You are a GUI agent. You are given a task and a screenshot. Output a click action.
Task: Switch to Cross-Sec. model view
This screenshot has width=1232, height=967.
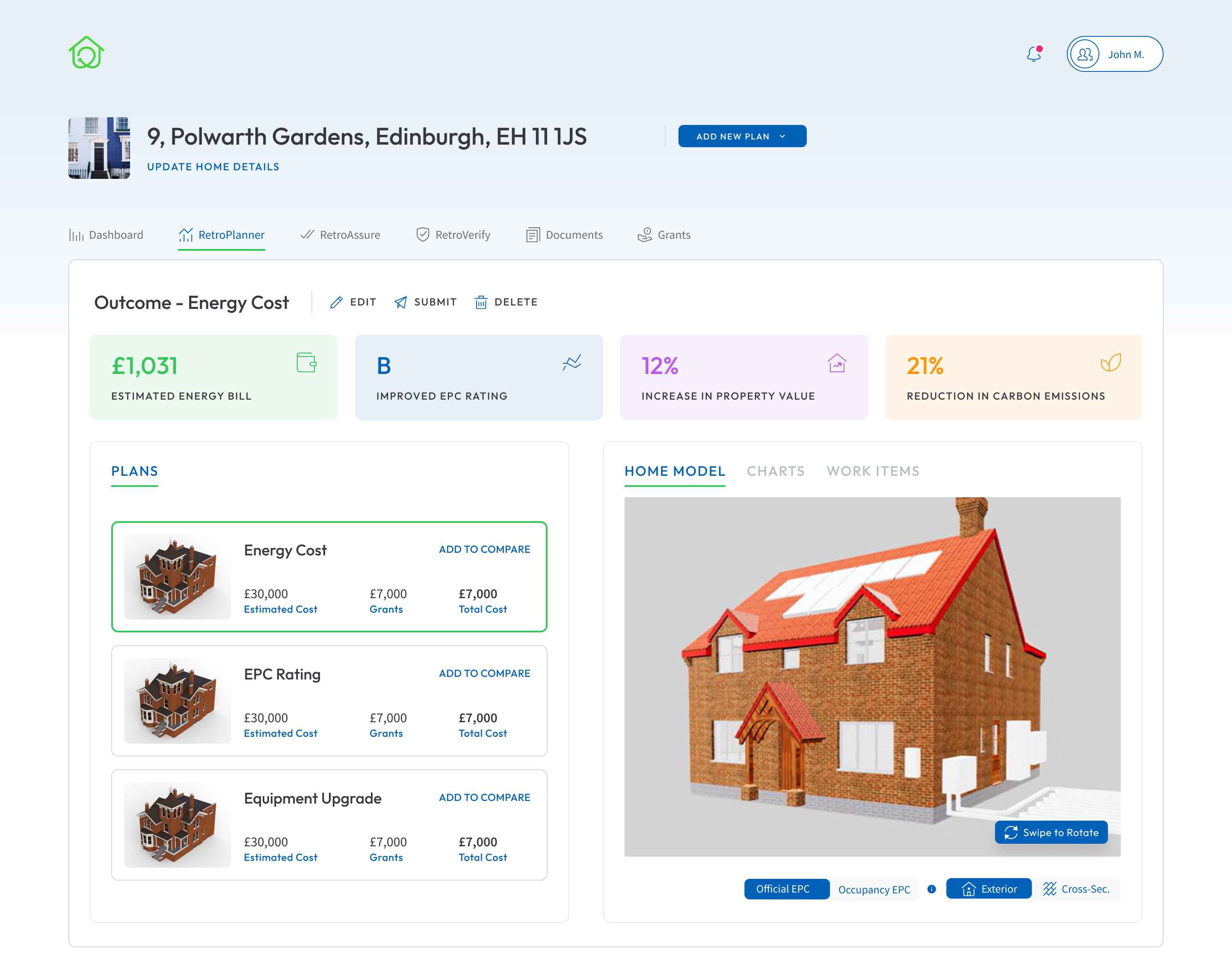1076,889
